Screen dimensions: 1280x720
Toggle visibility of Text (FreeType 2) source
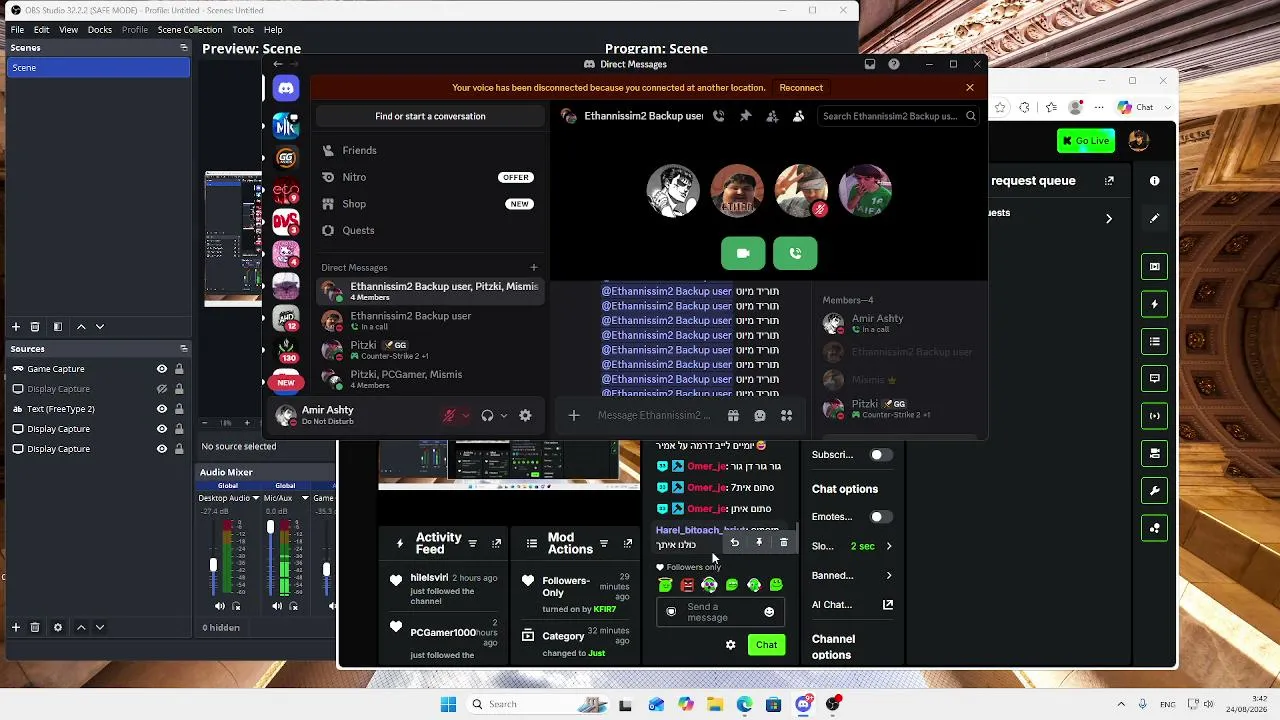tap(161, 409)
